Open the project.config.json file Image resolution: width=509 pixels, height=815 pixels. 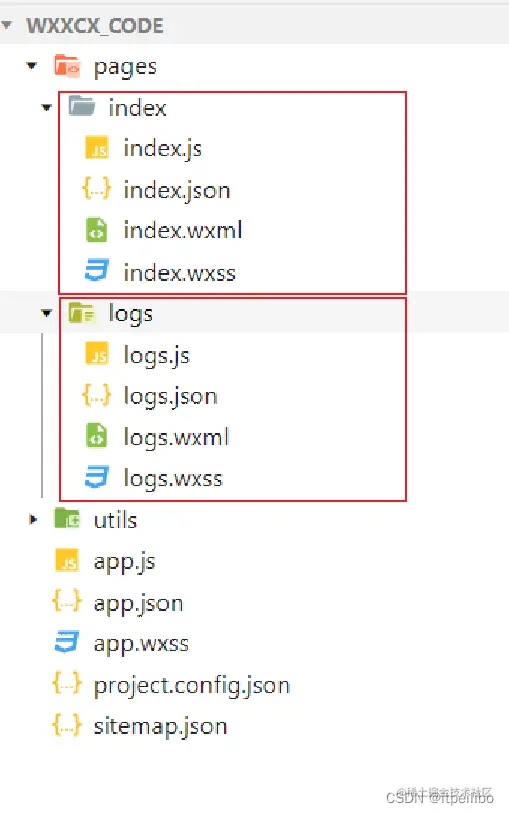[192, 686]
